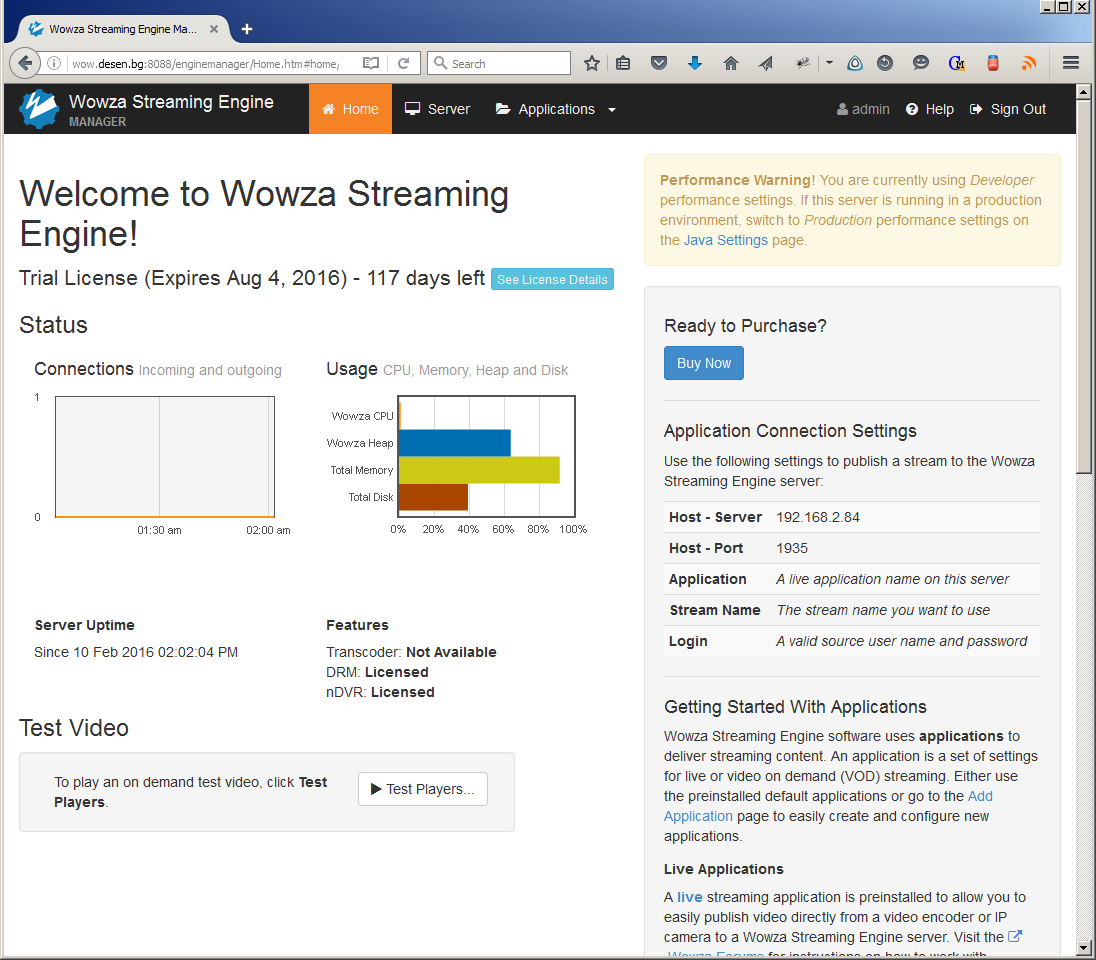Save page to Pocket icon

click(658, 63)
